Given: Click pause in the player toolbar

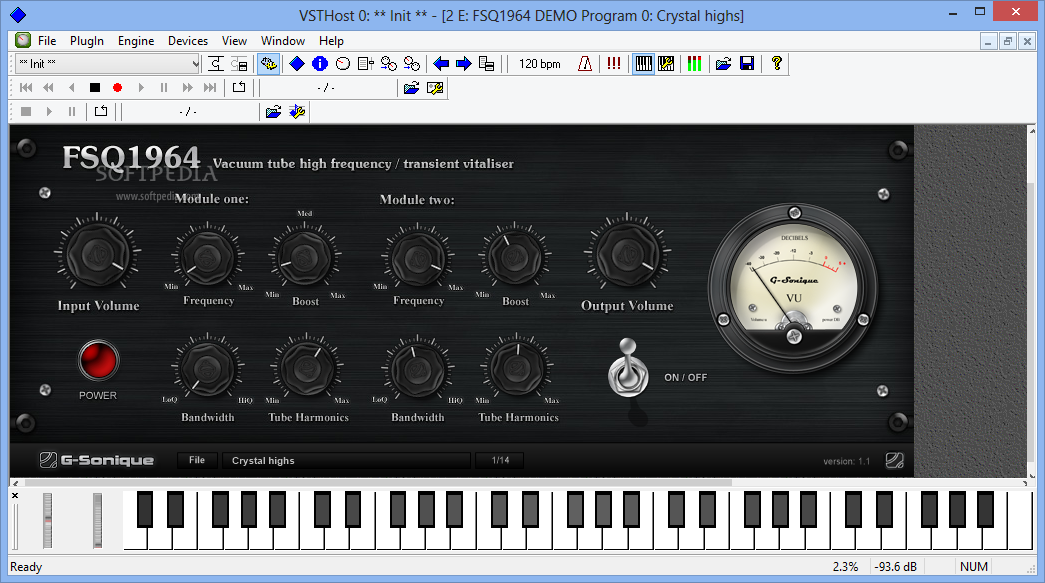Looking at the screenshot, I should click(x=164, y=87).
